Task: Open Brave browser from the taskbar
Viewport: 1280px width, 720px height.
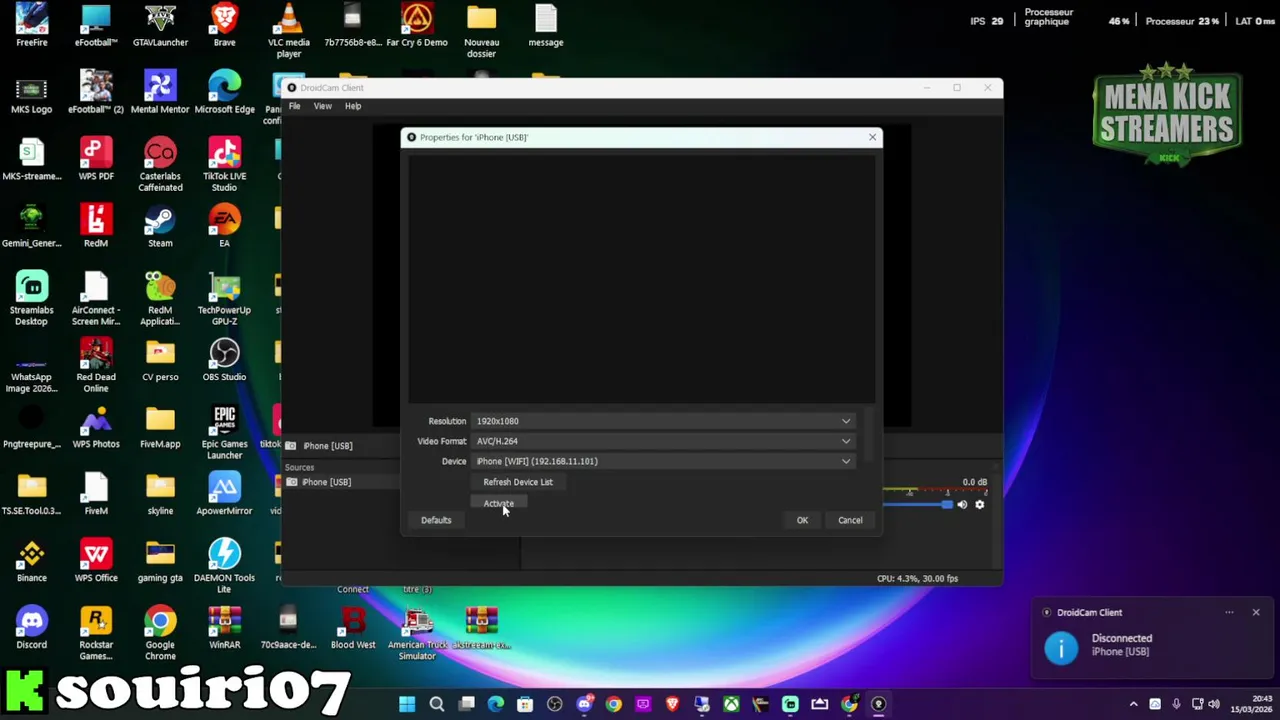Action: [672, 704]
